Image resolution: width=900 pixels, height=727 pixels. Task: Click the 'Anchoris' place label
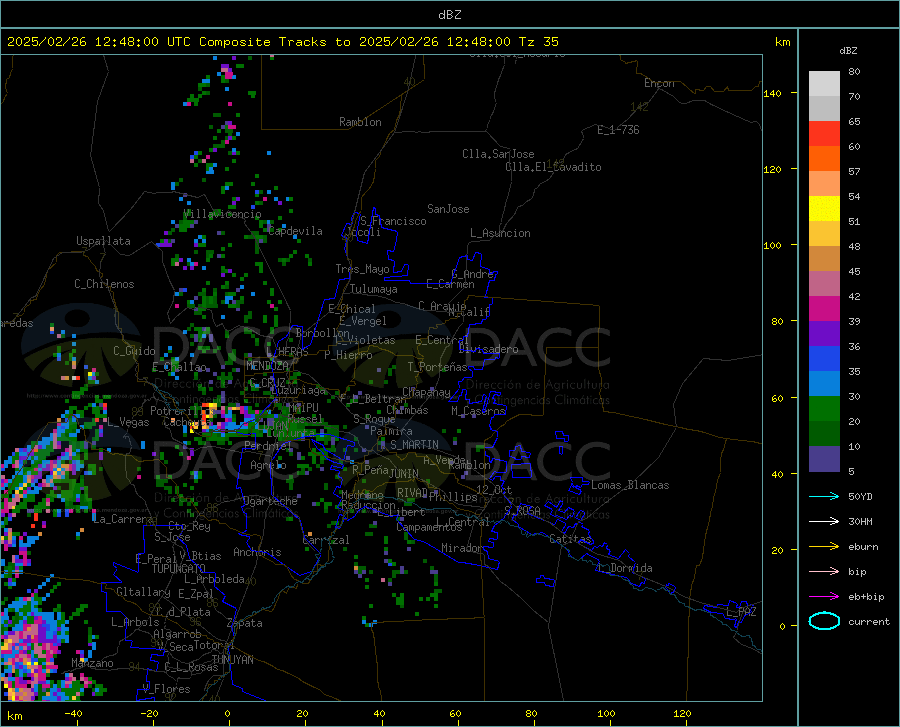[257, 553]
